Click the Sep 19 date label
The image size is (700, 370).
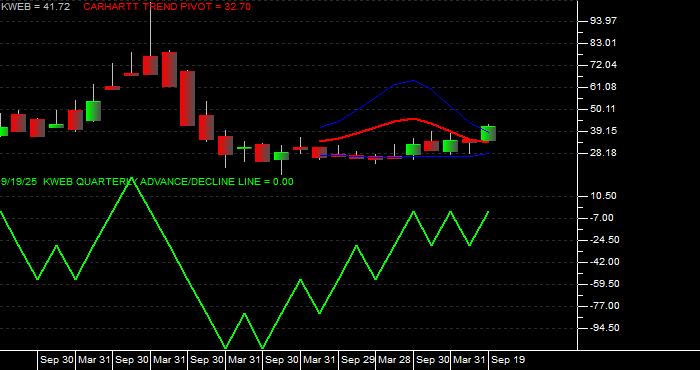508,360
